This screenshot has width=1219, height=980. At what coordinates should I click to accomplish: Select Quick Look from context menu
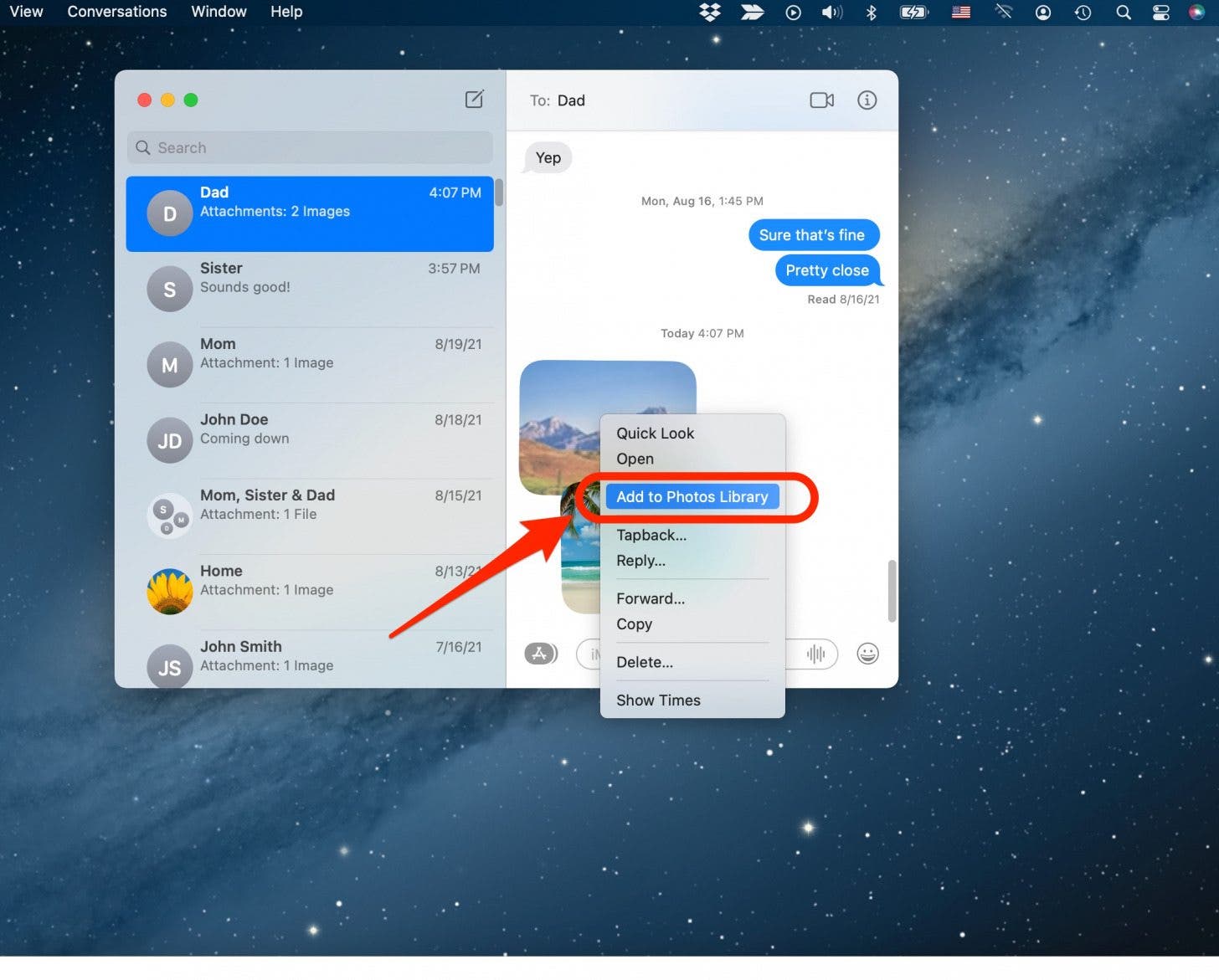point(655,434)
